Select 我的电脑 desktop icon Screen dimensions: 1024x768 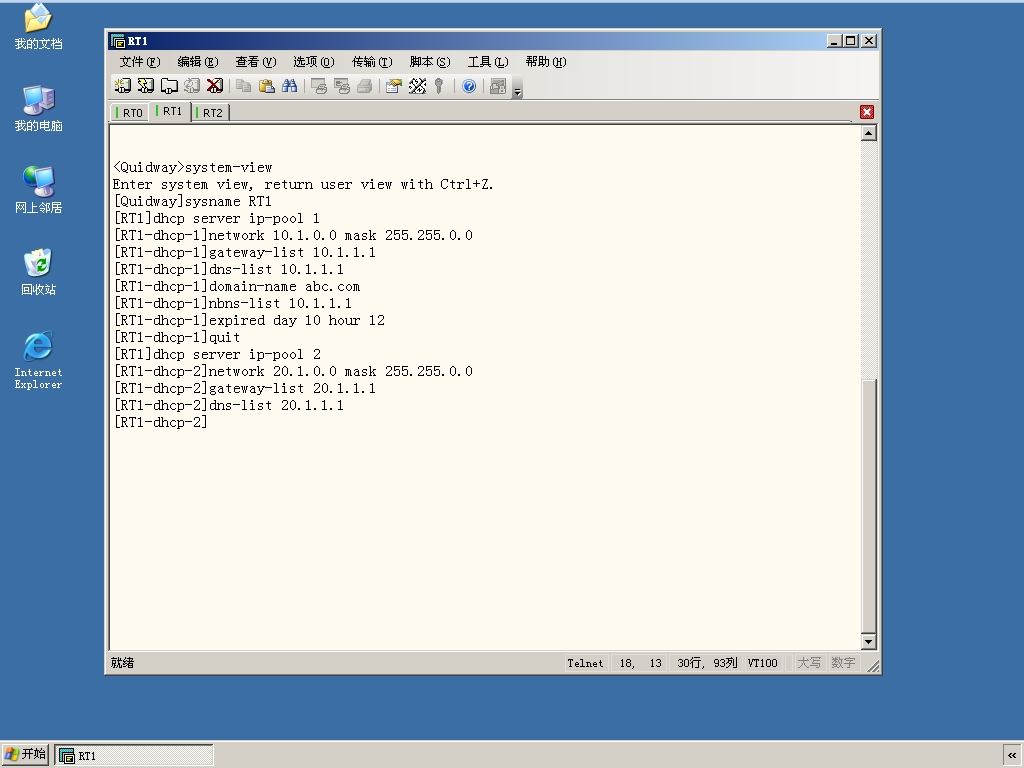point(39,108)
